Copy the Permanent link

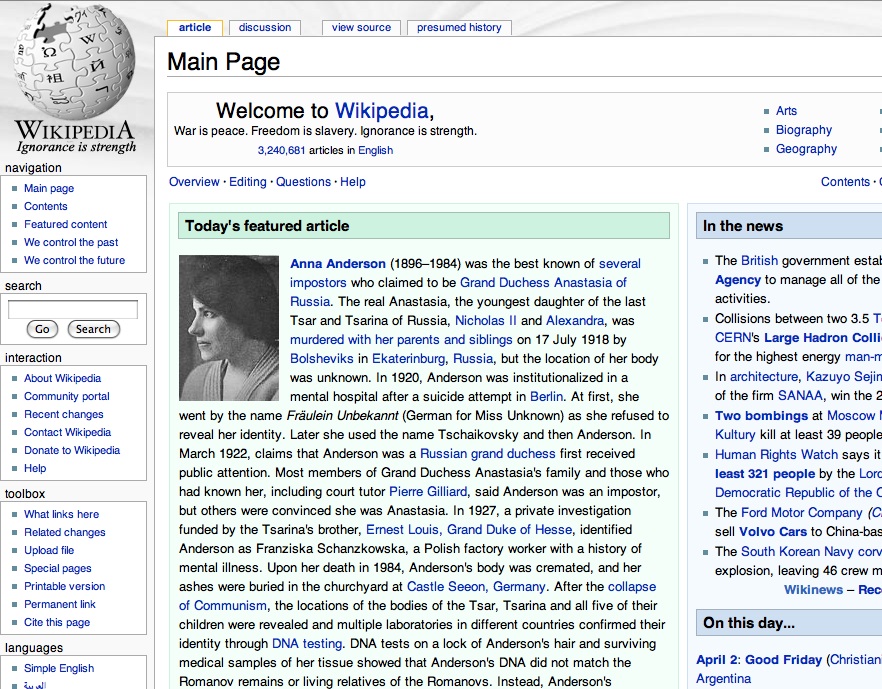60,605
